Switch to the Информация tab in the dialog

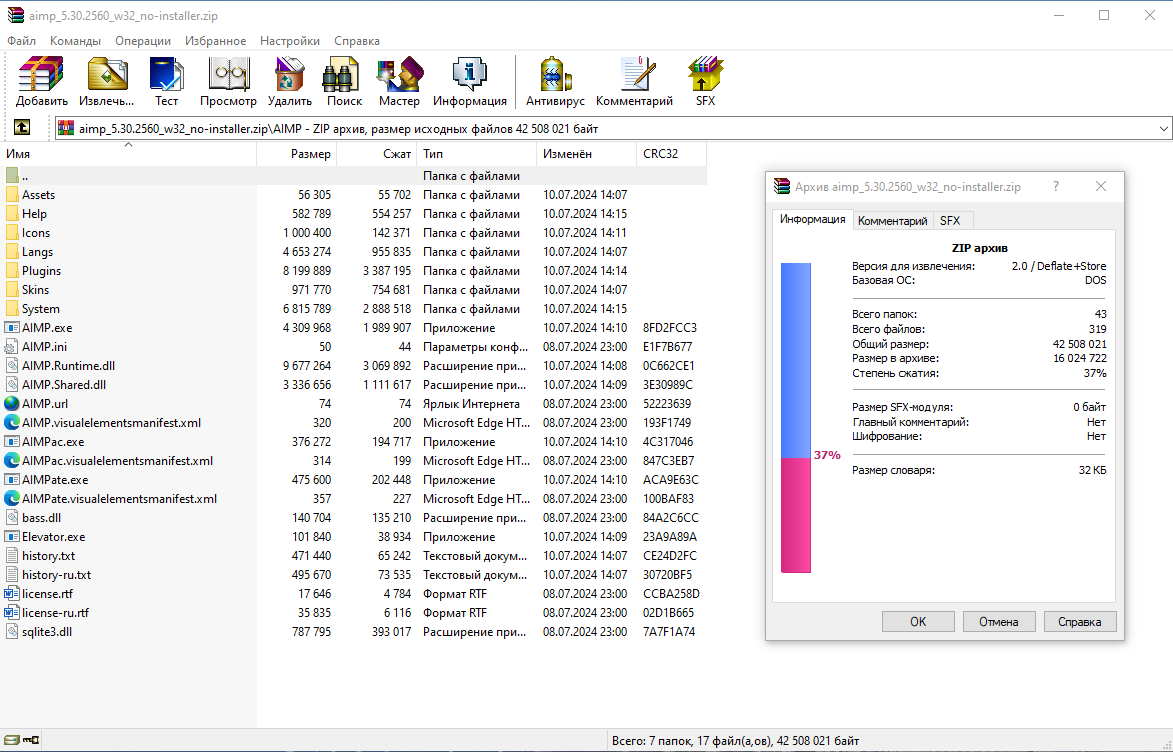(x=812, y=219)
